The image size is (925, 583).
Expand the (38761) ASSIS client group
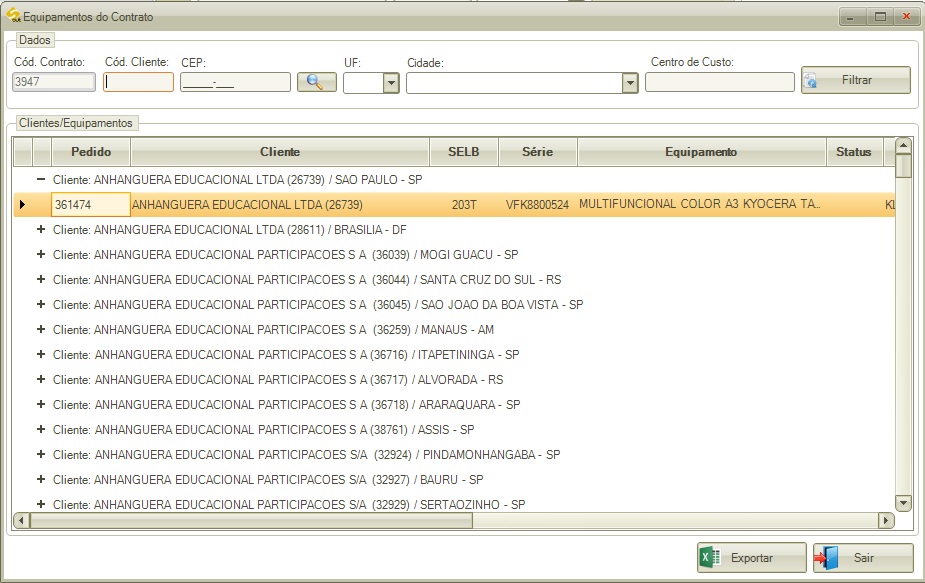41,429
